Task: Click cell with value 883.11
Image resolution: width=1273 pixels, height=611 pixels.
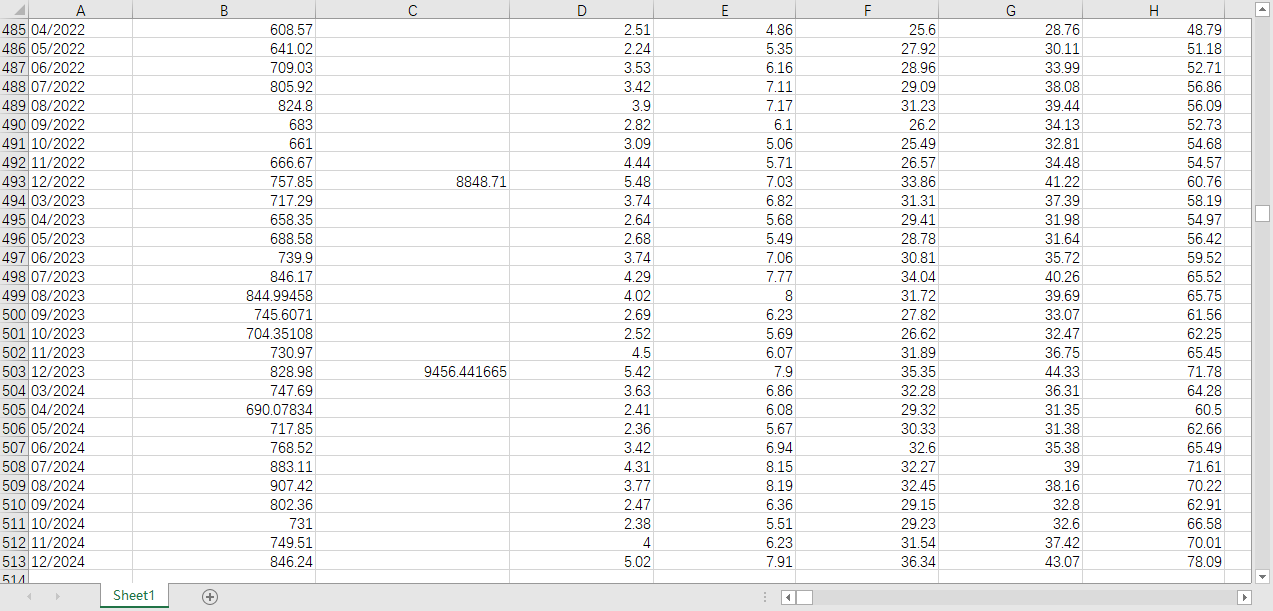Action: click(x=224, y=467)
